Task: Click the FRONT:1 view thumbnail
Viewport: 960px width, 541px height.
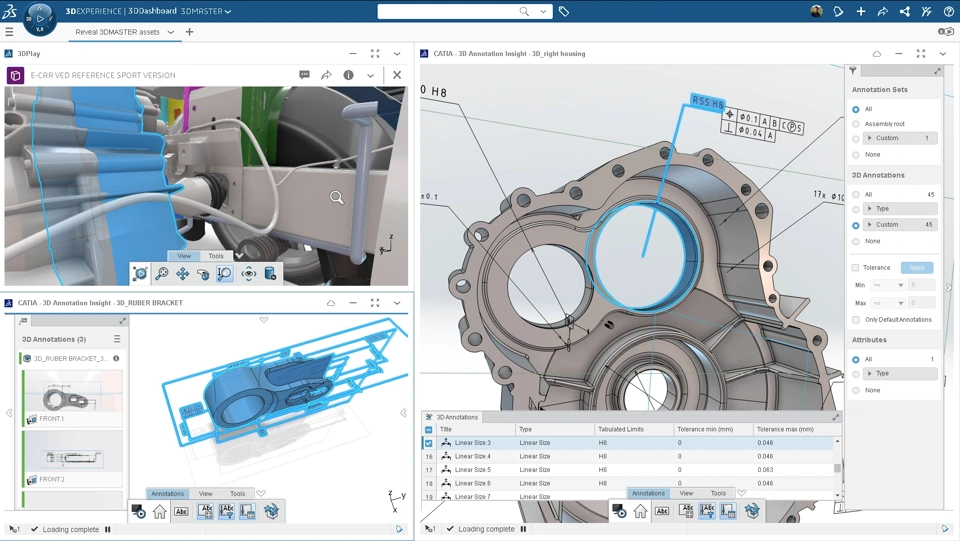Action: [72, 396]
